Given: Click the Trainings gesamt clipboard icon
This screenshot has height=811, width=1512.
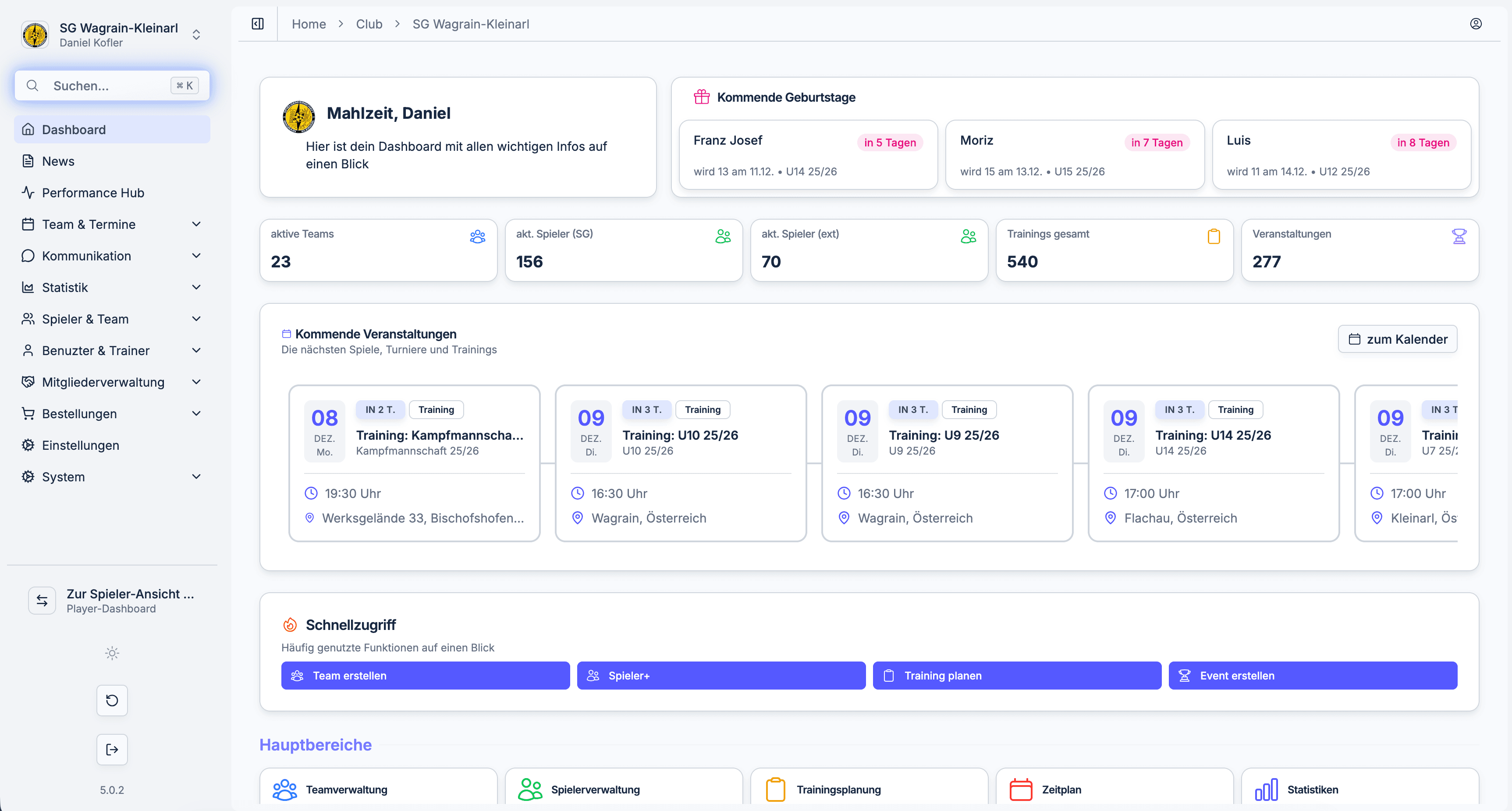Looking at the screenshot, I should [1214, 237].
